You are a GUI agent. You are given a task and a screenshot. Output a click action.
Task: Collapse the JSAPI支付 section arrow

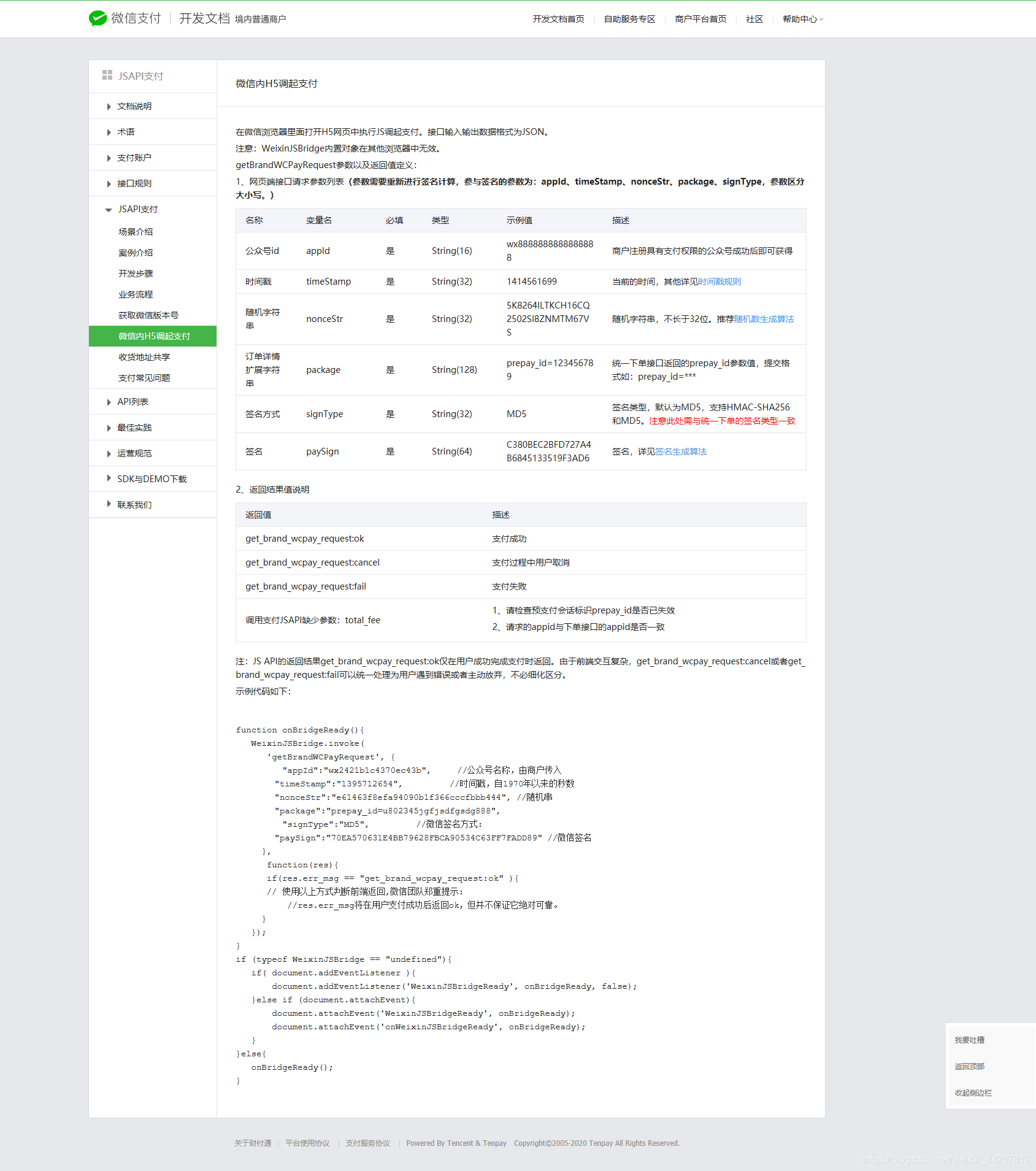[x=109, y=210]
